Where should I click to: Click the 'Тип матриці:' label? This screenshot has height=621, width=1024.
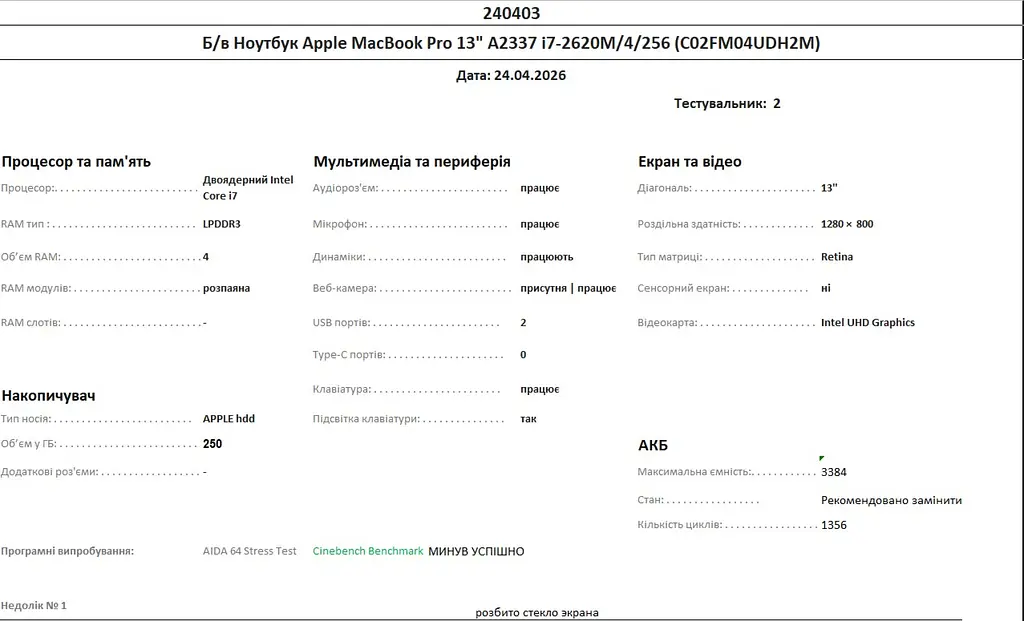(x=670, y=257)
